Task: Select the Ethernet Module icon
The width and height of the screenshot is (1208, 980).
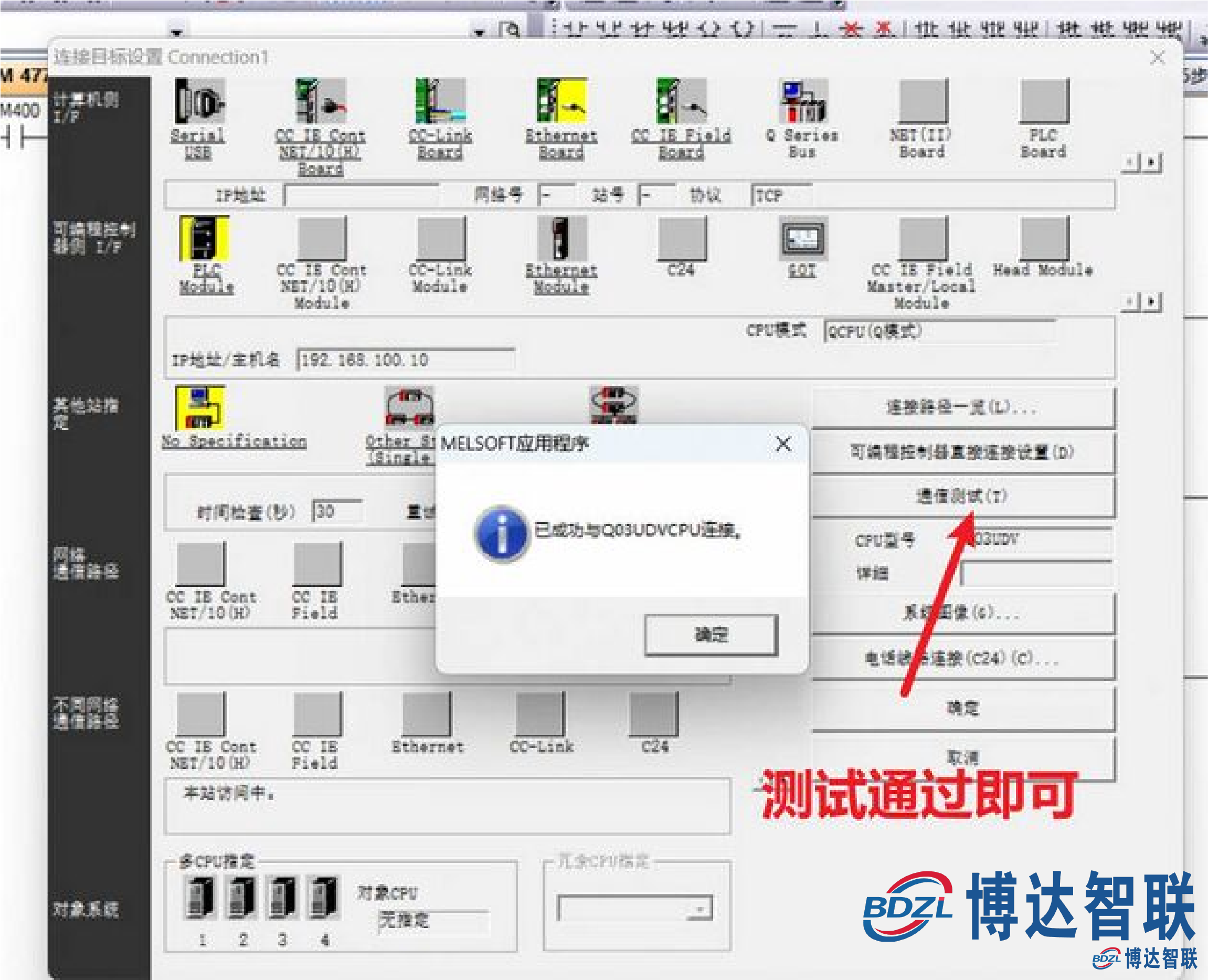Action: pos(562,238)
